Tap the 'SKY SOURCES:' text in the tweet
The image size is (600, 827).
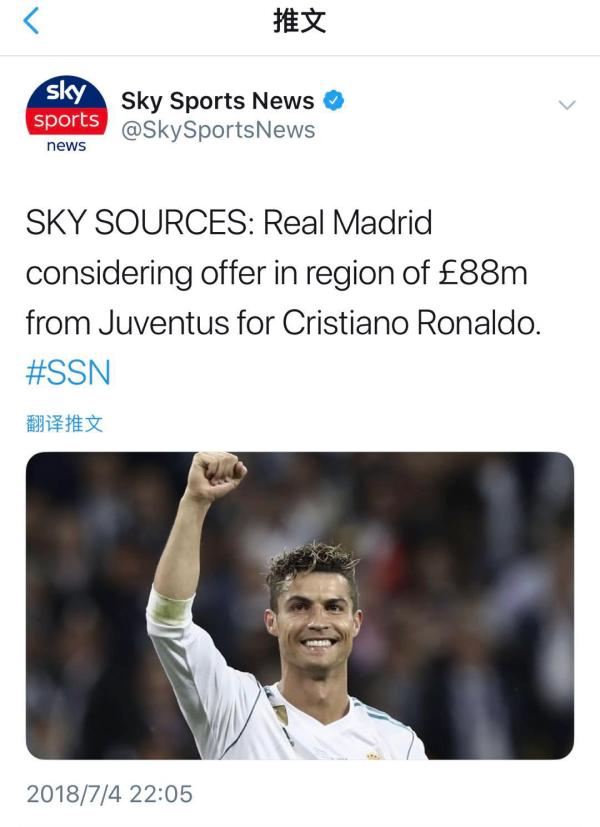coord(140,223)
